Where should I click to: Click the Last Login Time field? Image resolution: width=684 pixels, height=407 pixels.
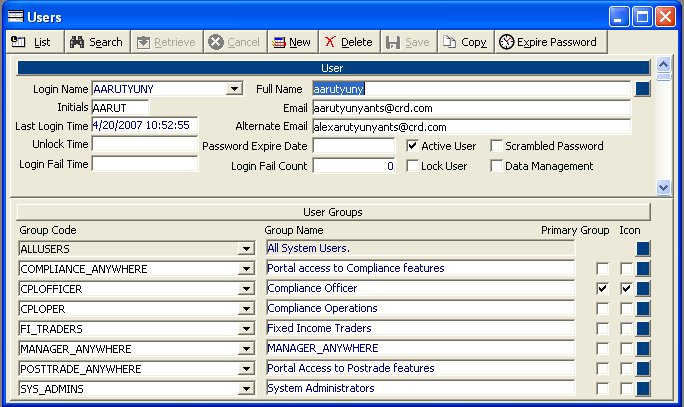pos(145,125)
